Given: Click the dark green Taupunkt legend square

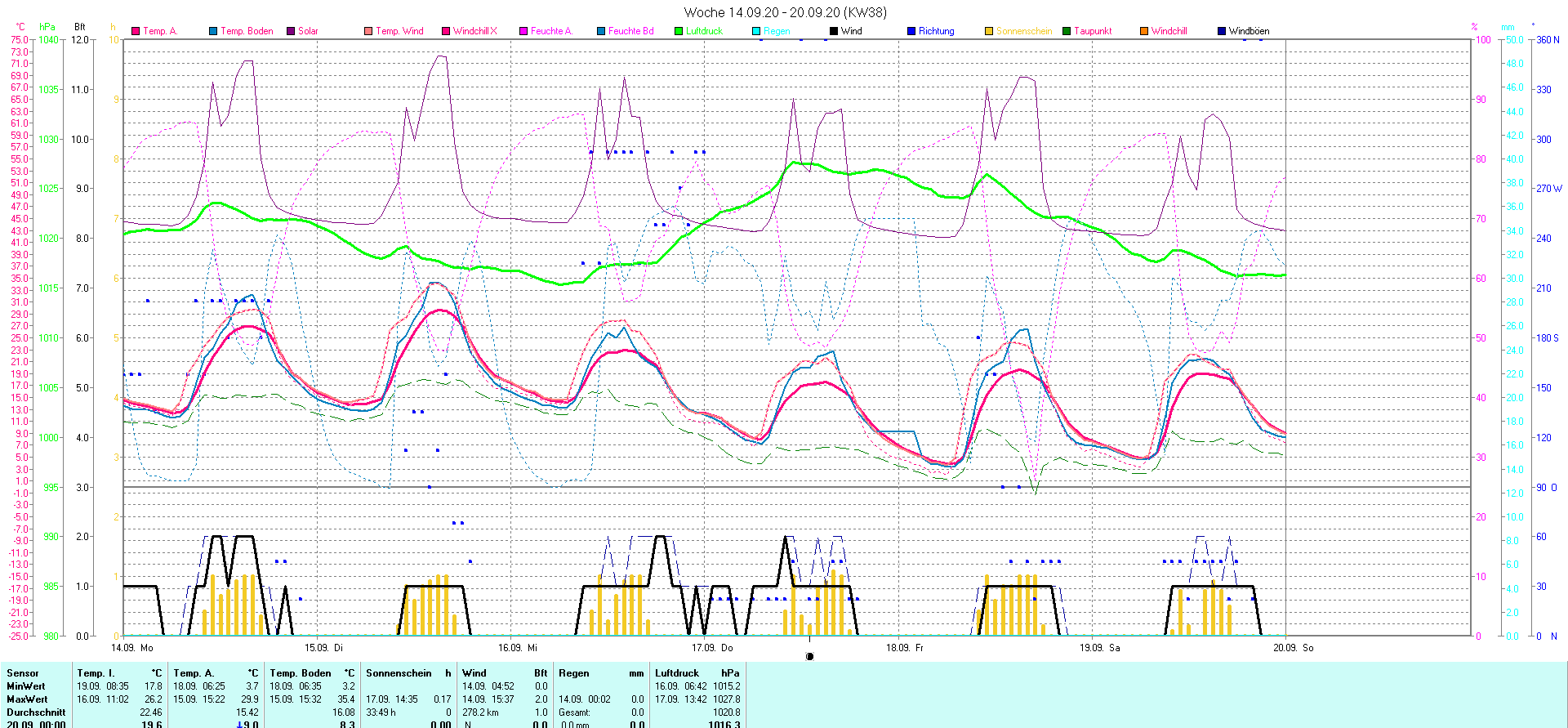Looking at the screenshot, I should tap(1067, 31).
